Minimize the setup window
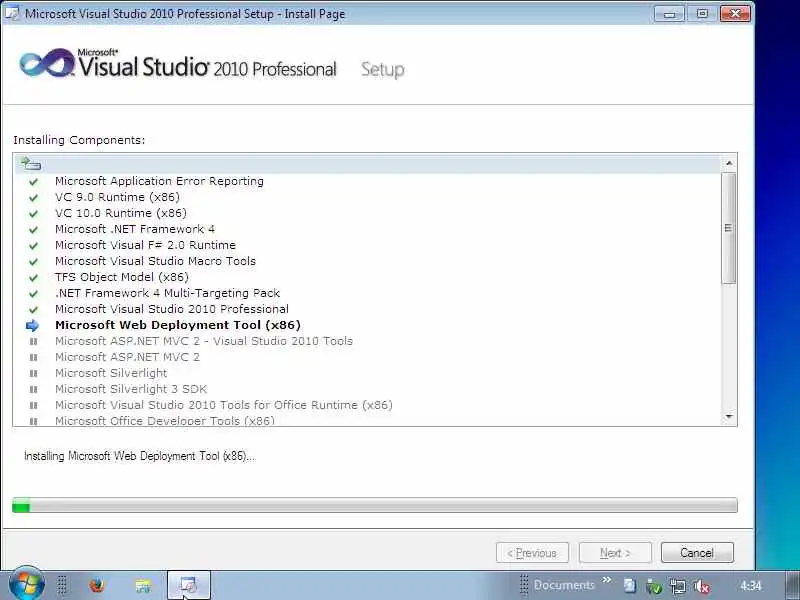 point(670,14)
